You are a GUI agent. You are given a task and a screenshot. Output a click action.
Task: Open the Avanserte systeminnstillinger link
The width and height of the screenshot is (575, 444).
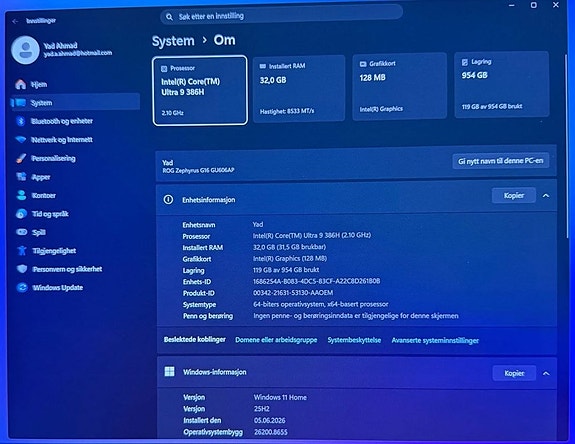435,341
